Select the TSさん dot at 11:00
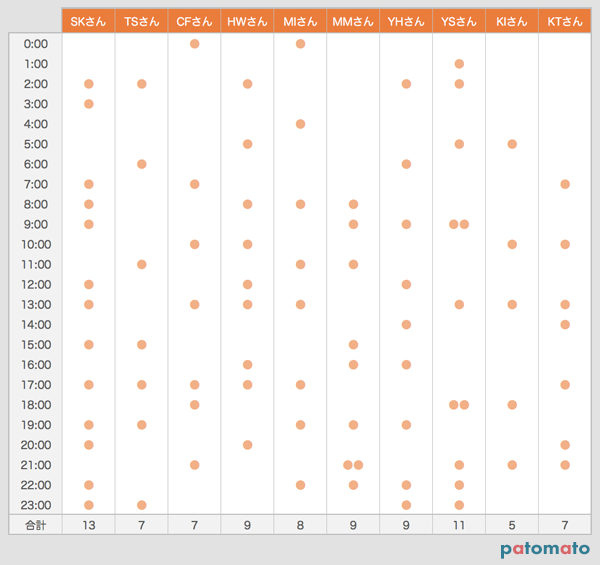Viewport: 600px width, 565px height. click(x=142, y=264)
